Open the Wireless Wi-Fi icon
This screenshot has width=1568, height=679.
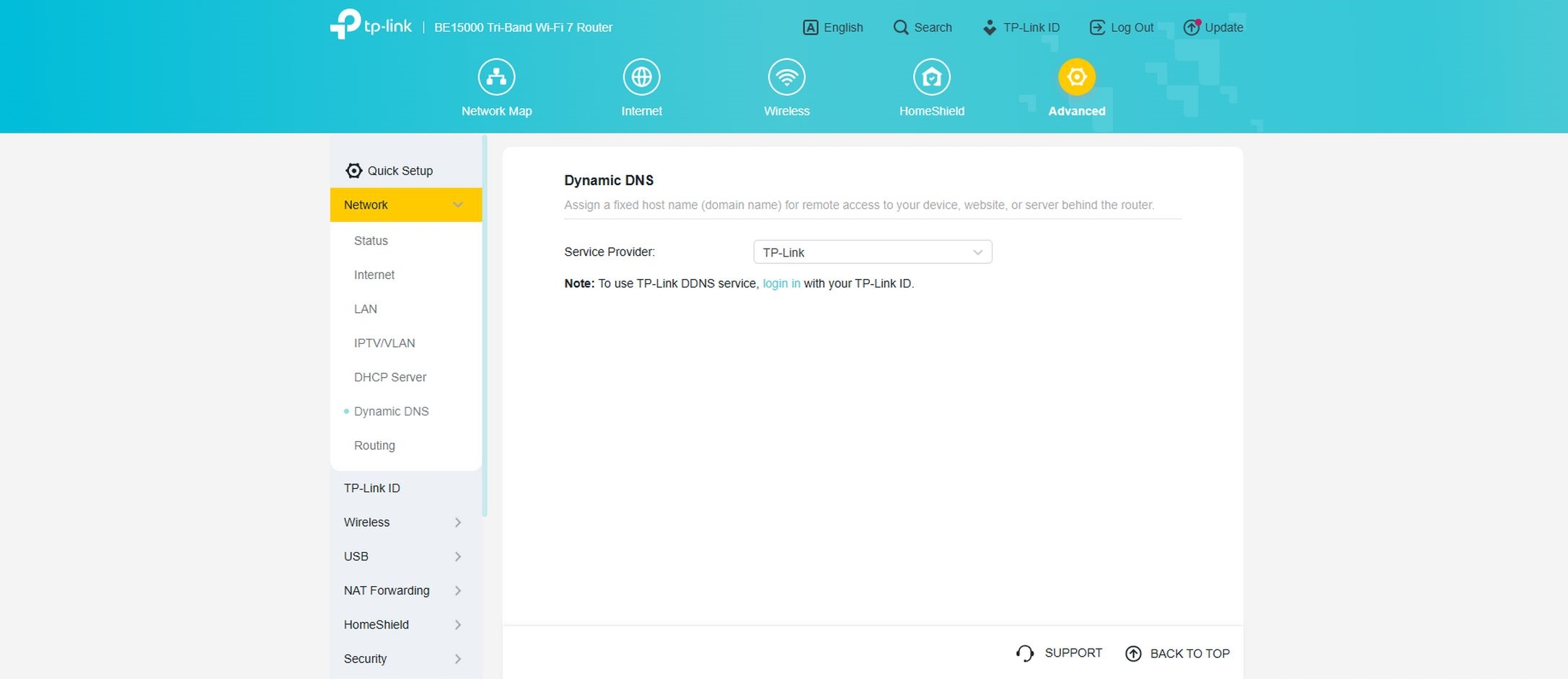coord(786,77)
